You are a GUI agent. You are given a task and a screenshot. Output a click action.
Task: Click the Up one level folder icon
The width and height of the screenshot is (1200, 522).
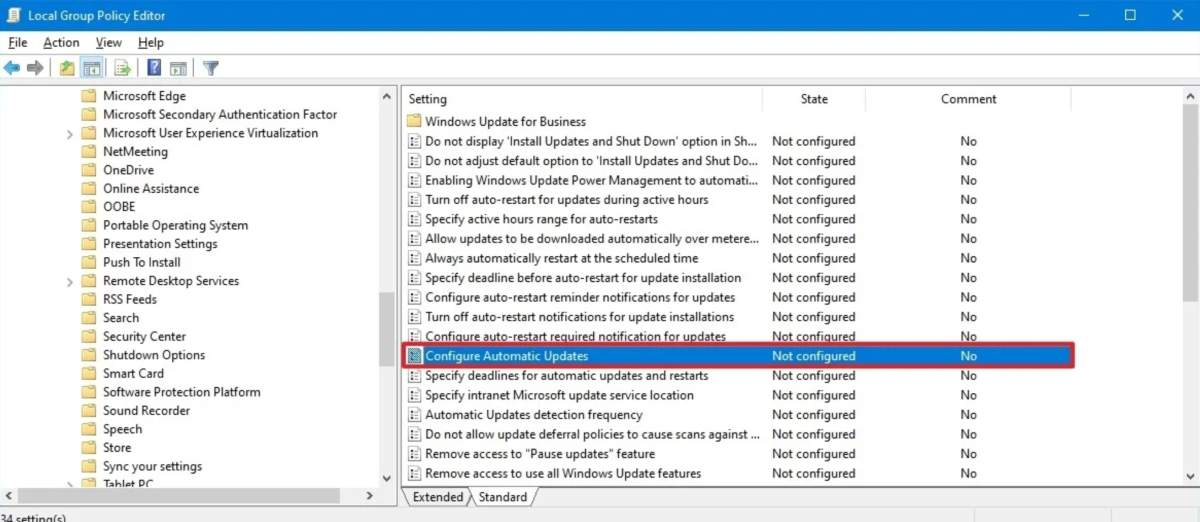(x=67, y=68)
